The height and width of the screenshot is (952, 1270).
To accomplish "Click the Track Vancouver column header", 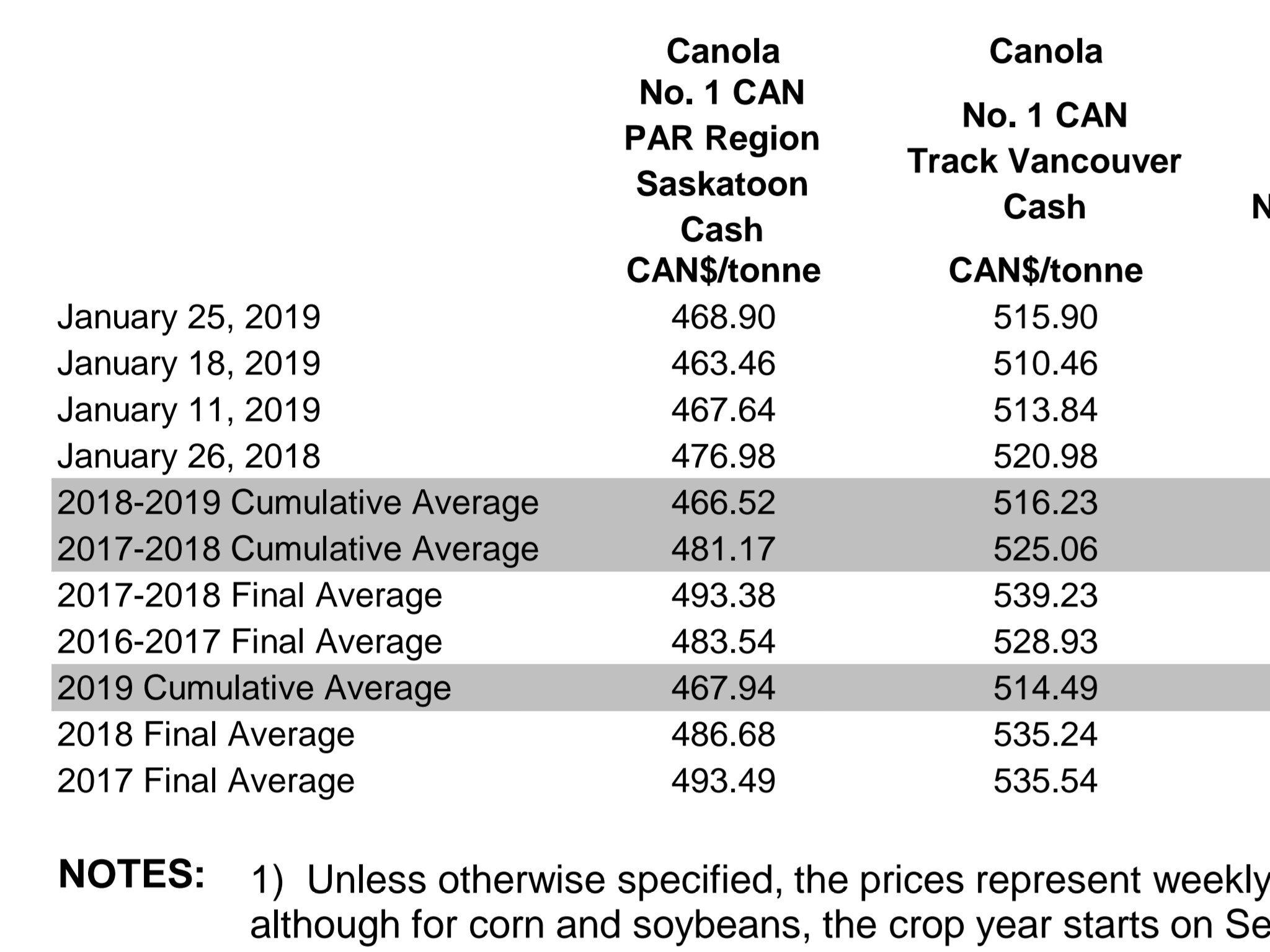I will click(x=1045, y=161).
